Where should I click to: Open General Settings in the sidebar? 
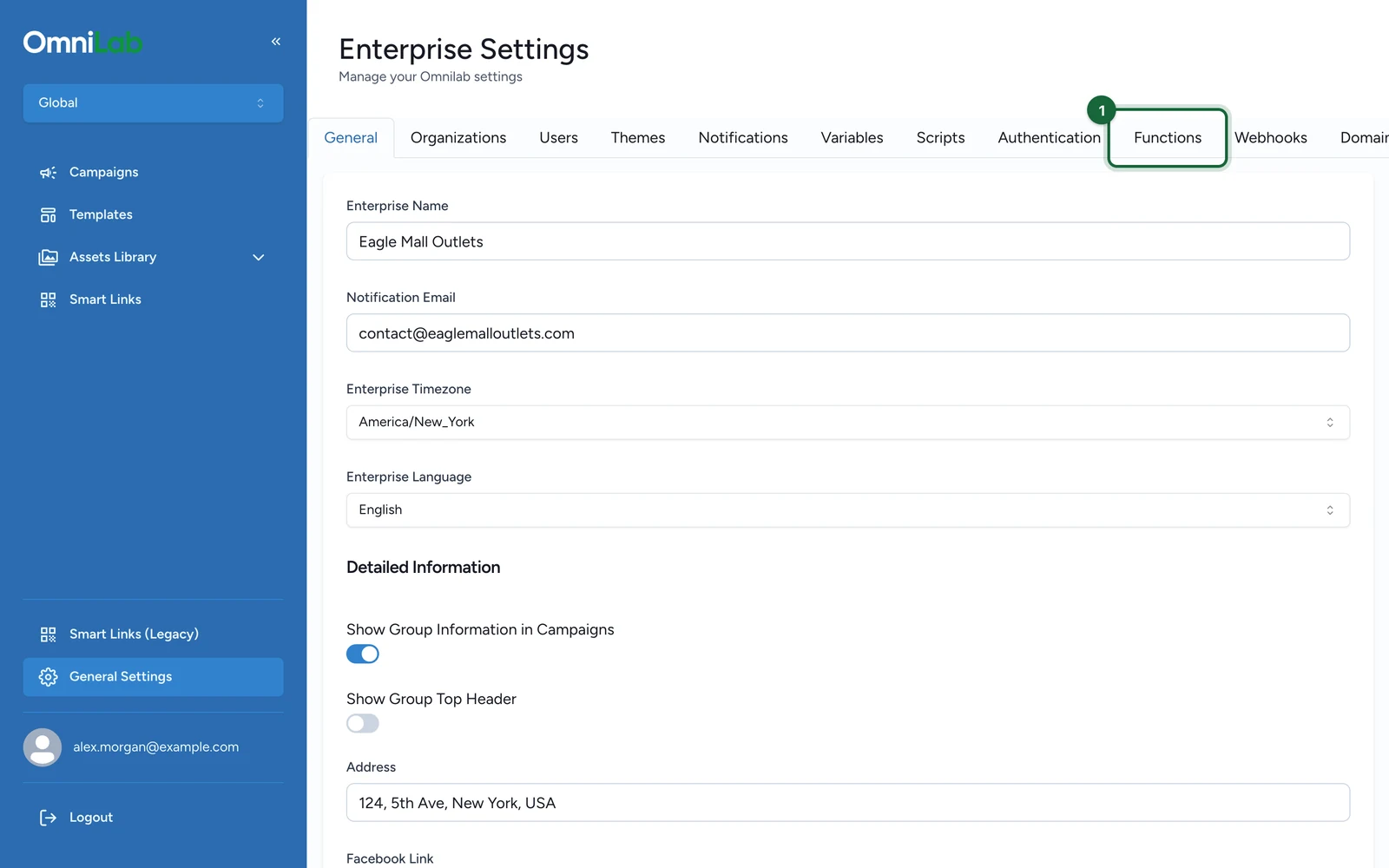point(153,677)
